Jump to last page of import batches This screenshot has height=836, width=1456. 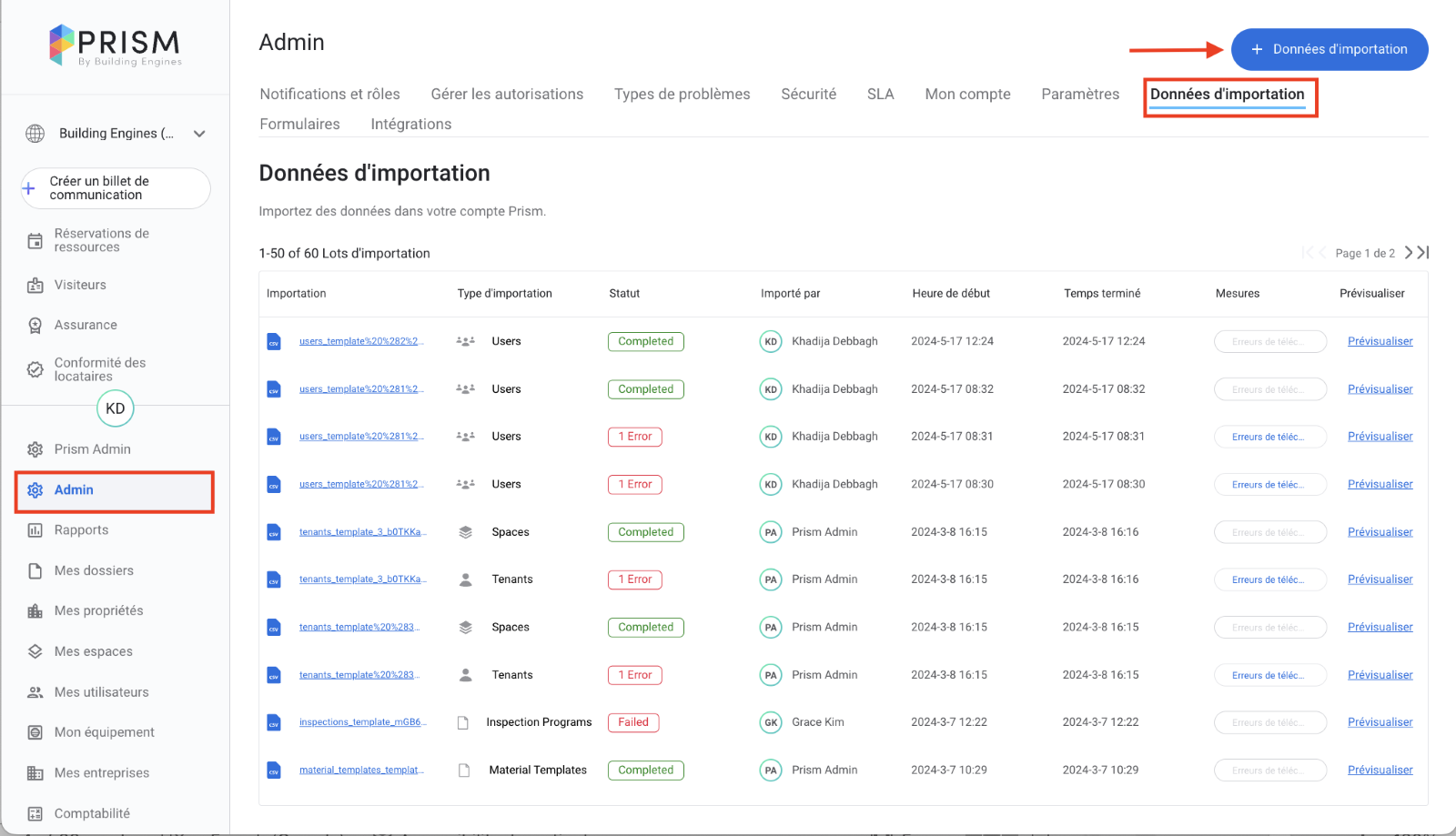point(1424,253)
